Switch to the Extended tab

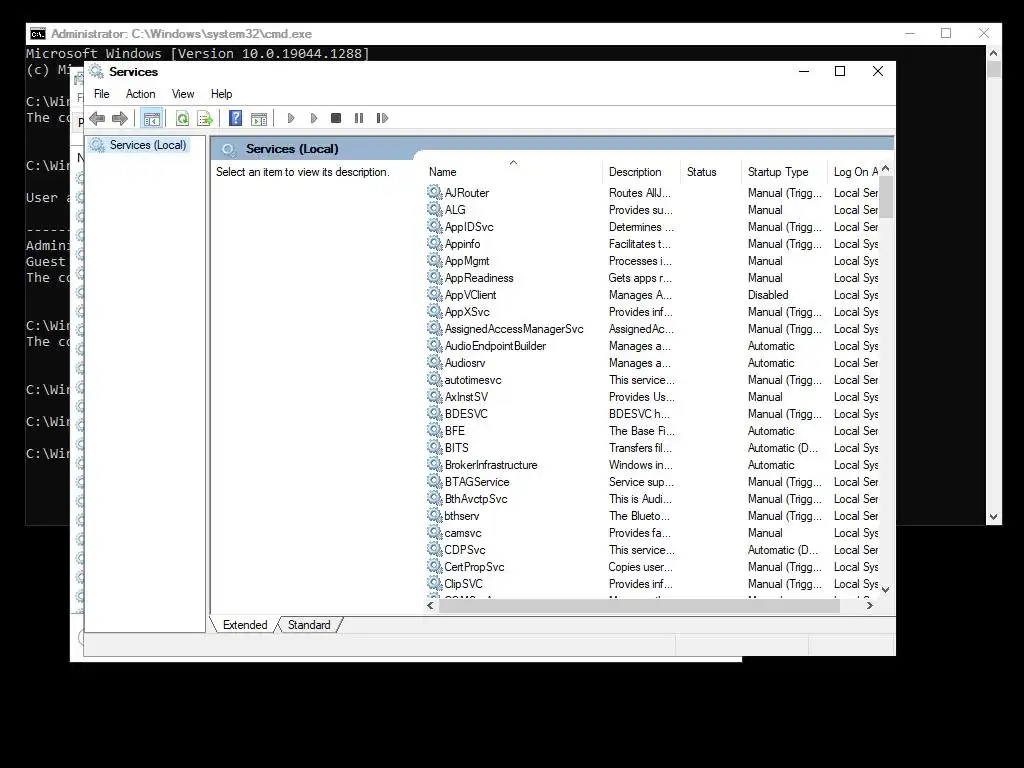[245, 625]
